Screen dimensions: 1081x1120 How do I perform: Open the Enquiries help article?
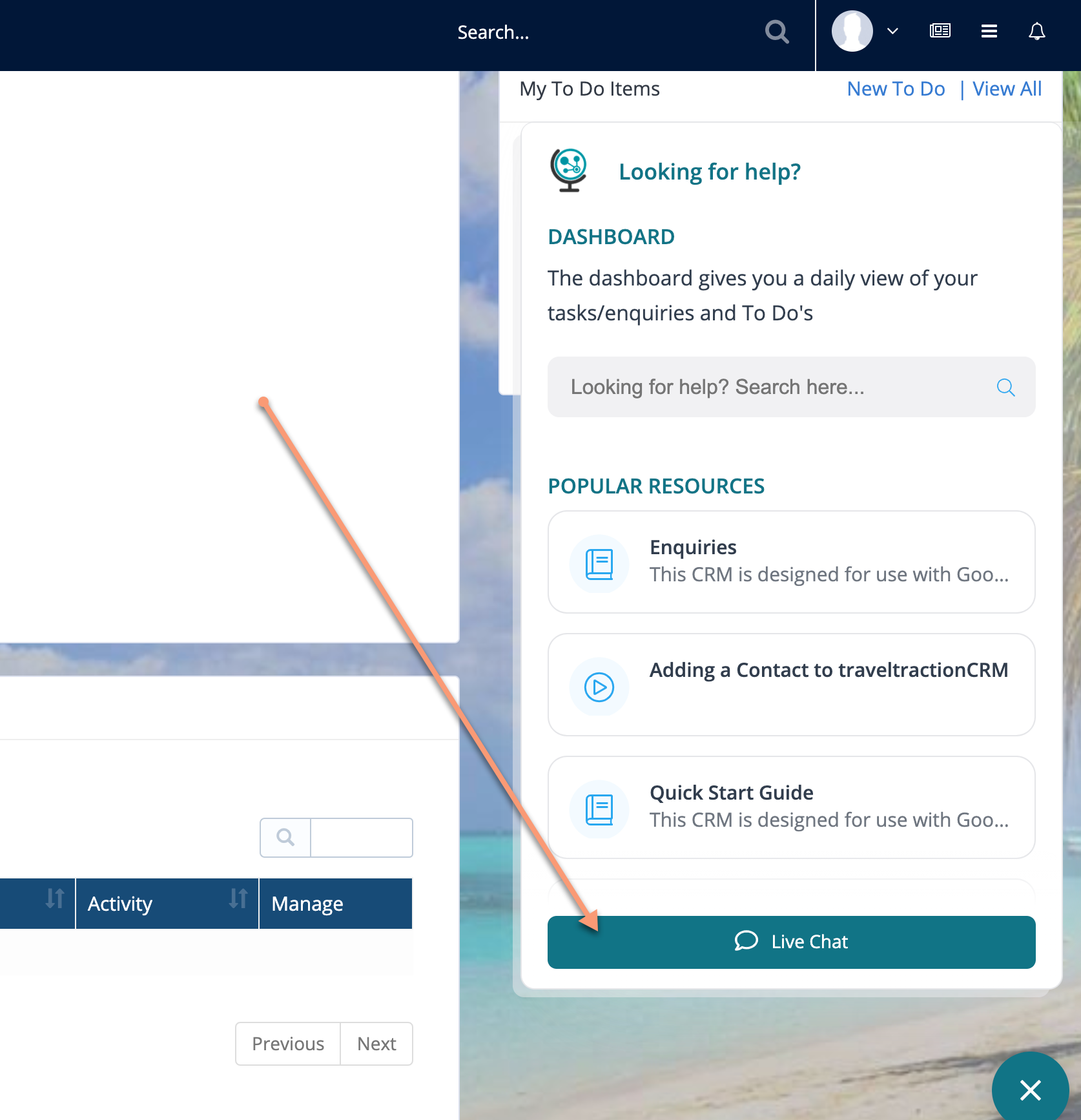coord(791,561)
